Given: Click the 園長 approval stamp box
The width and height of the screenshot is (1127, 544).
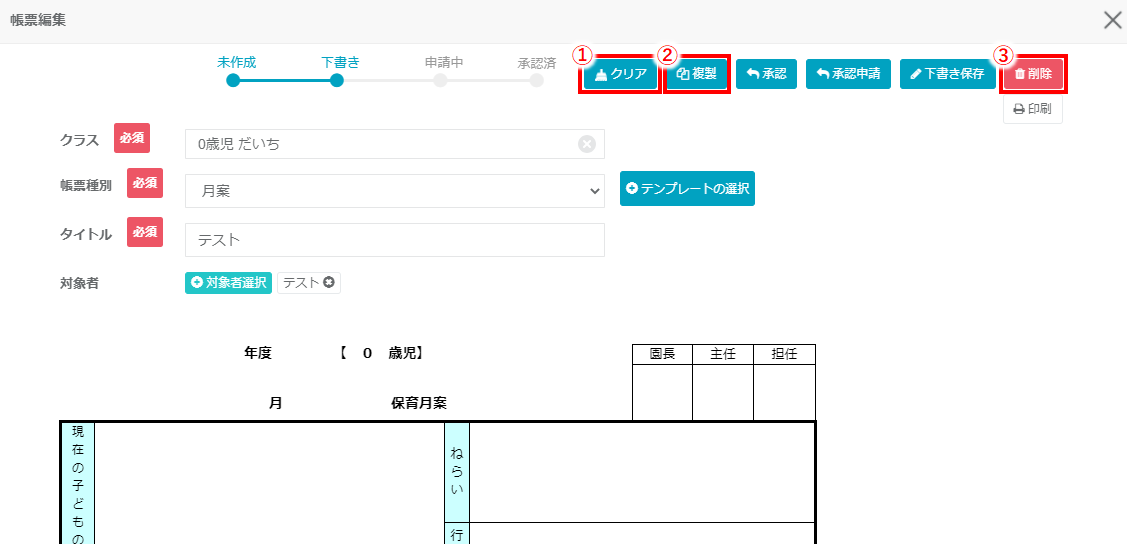Looking at the screenshot, I should pyautogui.click(x=662, y=392).
